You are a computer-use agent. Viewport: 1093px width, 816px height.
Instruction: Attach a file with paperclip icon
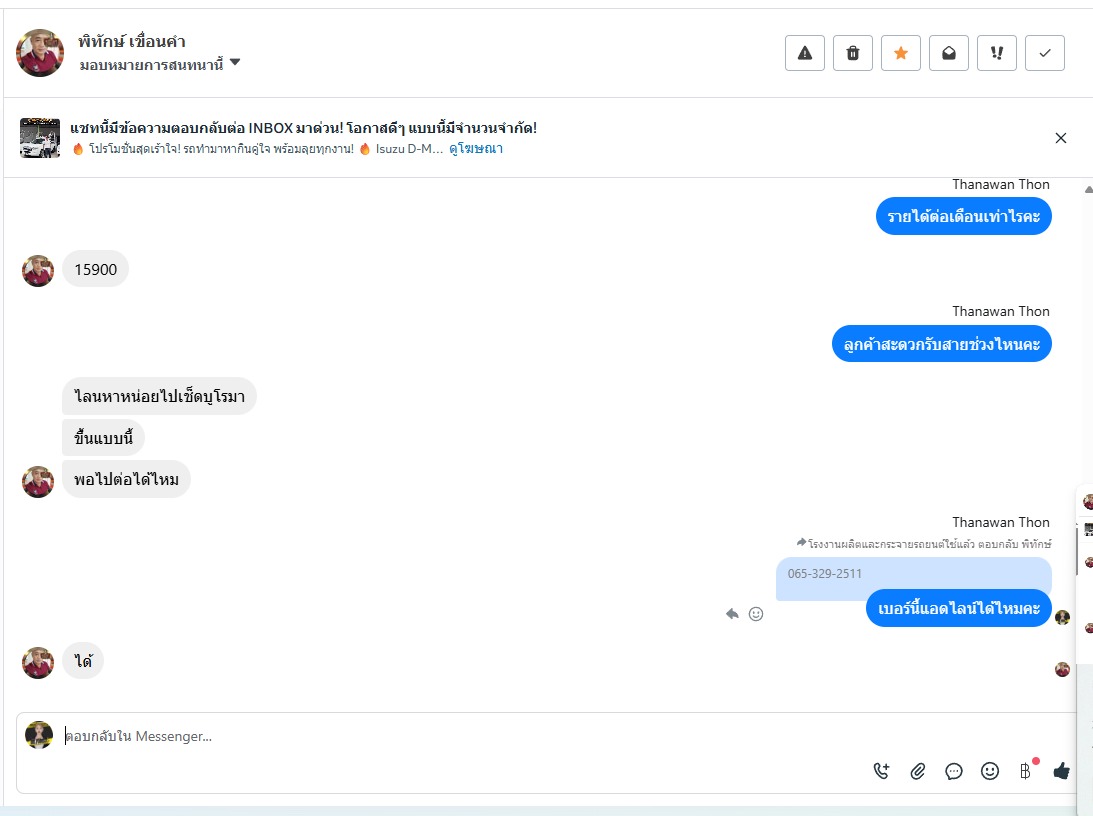click(x=917, y=771)
